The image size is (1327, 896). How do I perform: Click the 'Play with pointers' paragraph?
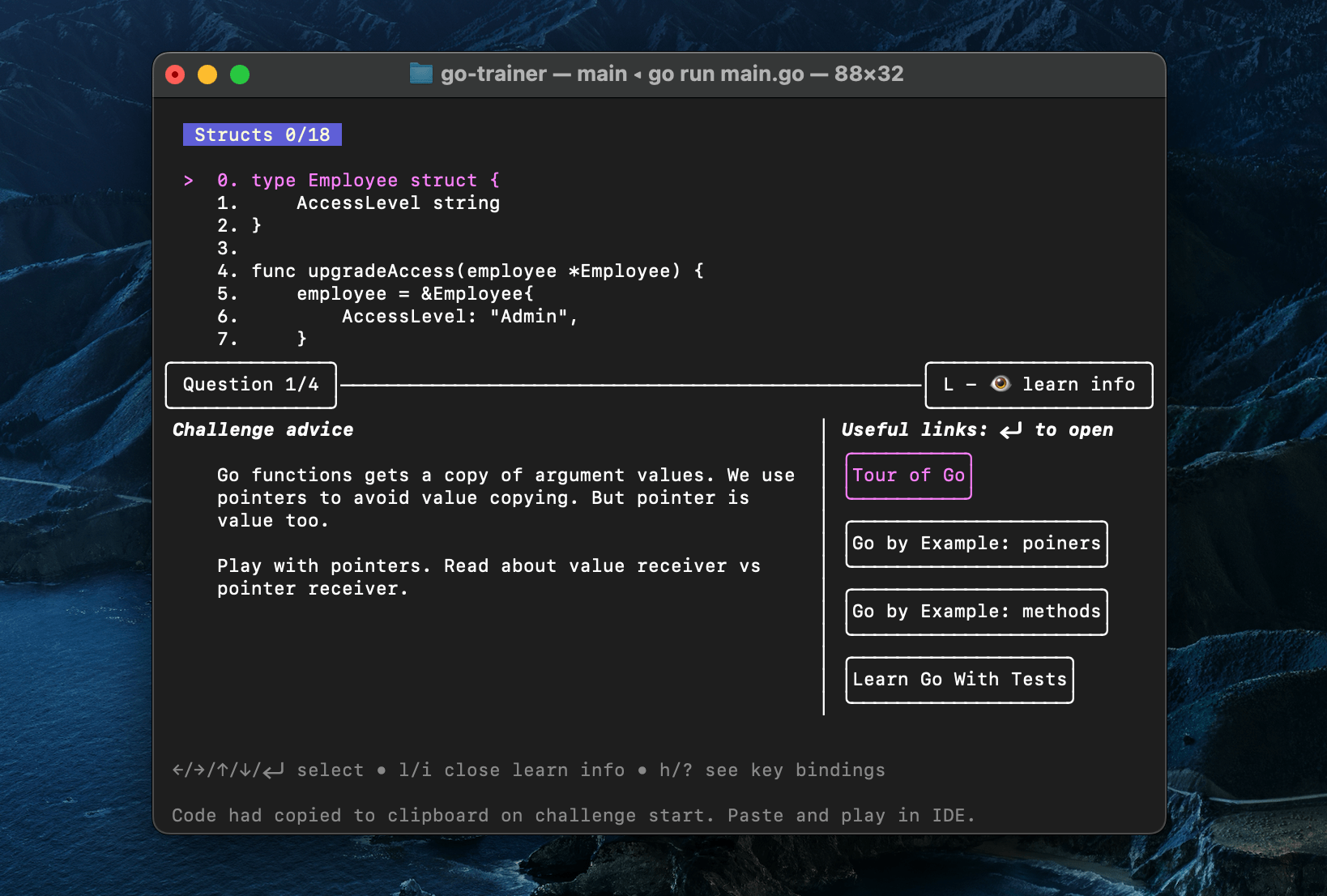(x=489, y=578)
